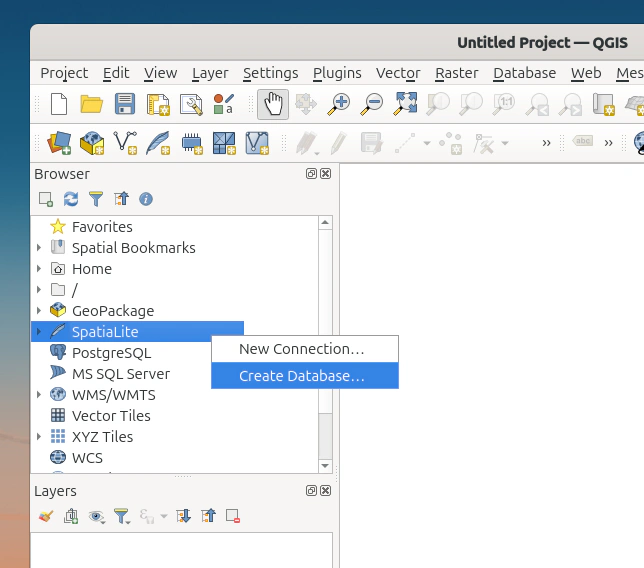This screenshot has height=568, width=644.
Task: Refresh the Browser panel
Action: coord(71,199)
